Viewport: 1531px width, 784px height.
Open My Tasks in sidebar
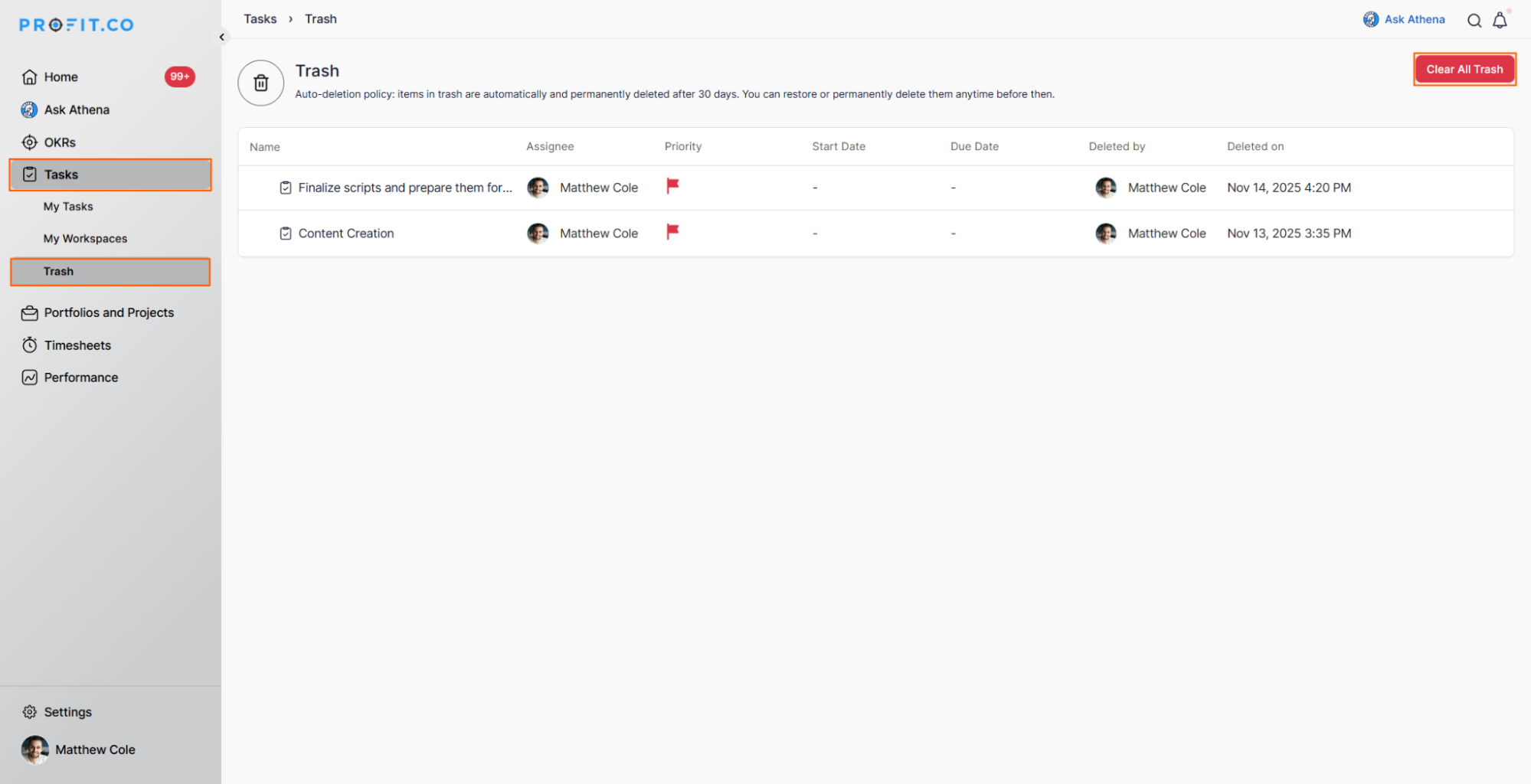point(68,207)
